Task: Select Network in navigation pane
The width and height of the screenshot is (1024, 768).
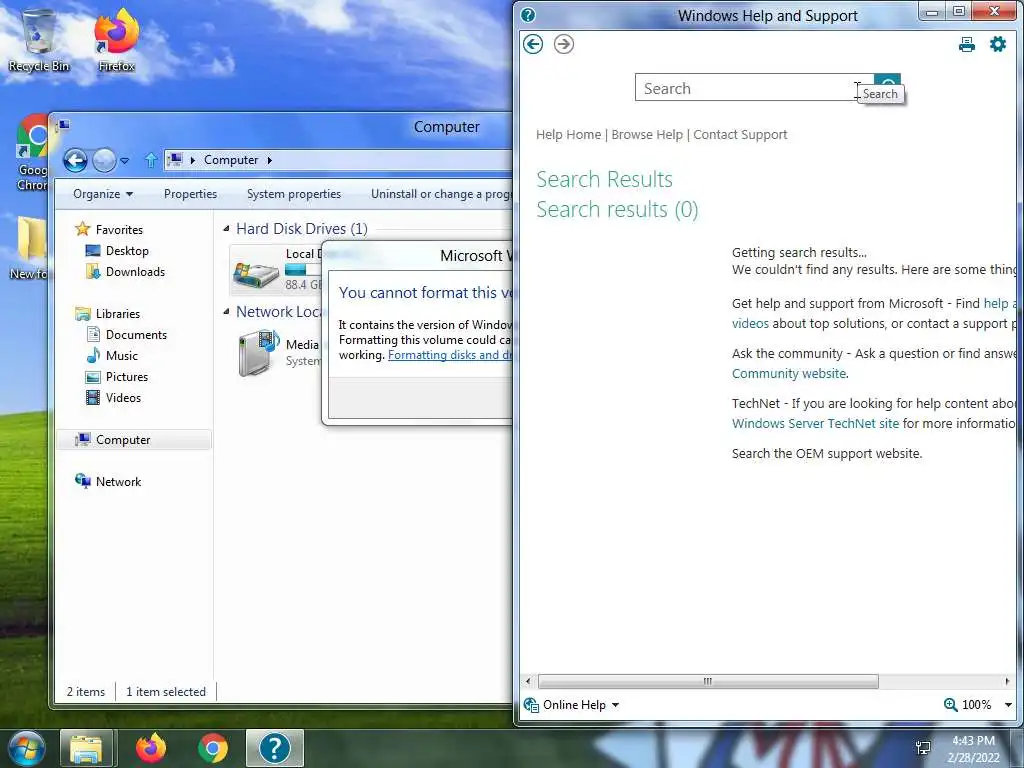Action: (118, 482)
